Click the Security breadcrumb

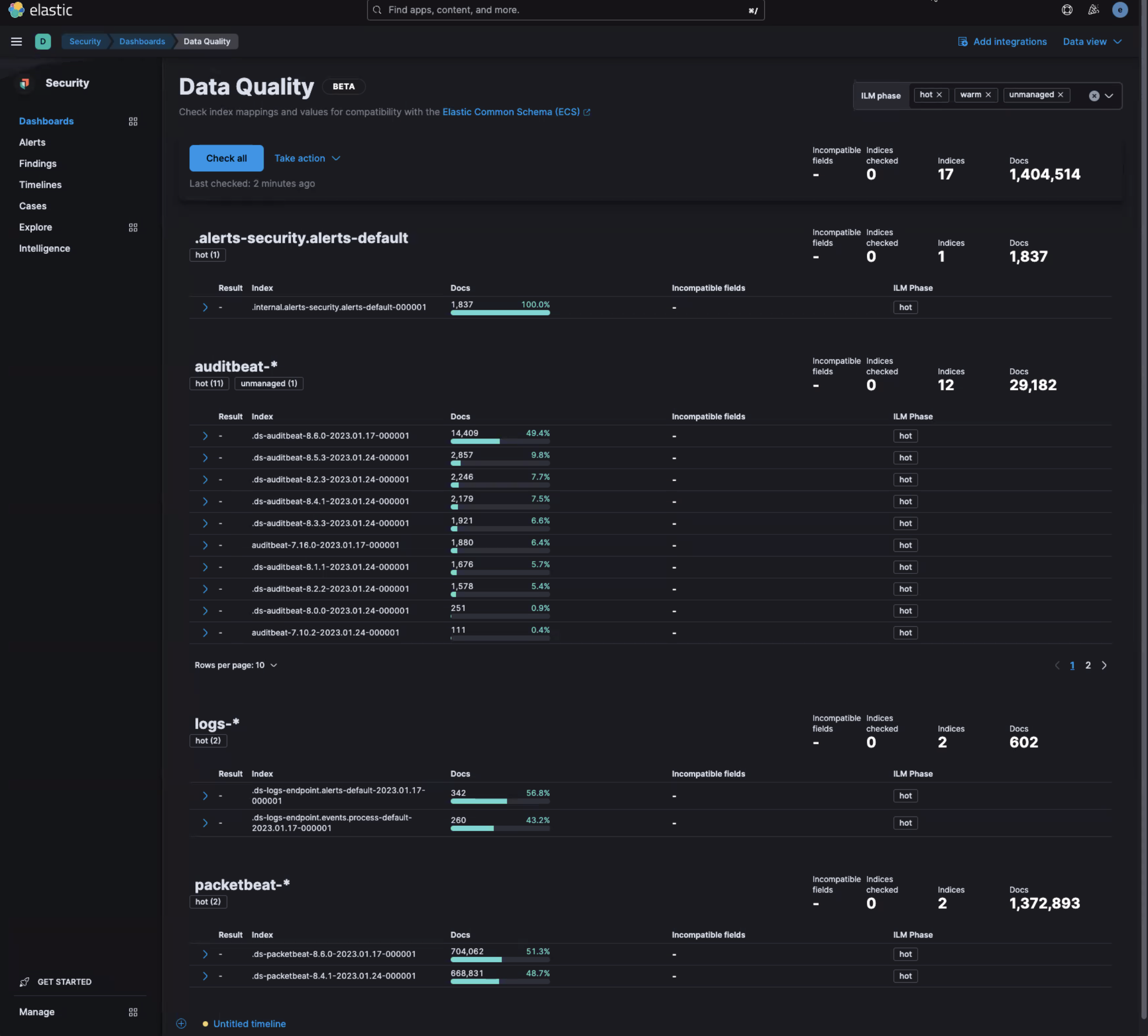coord(85,42)
